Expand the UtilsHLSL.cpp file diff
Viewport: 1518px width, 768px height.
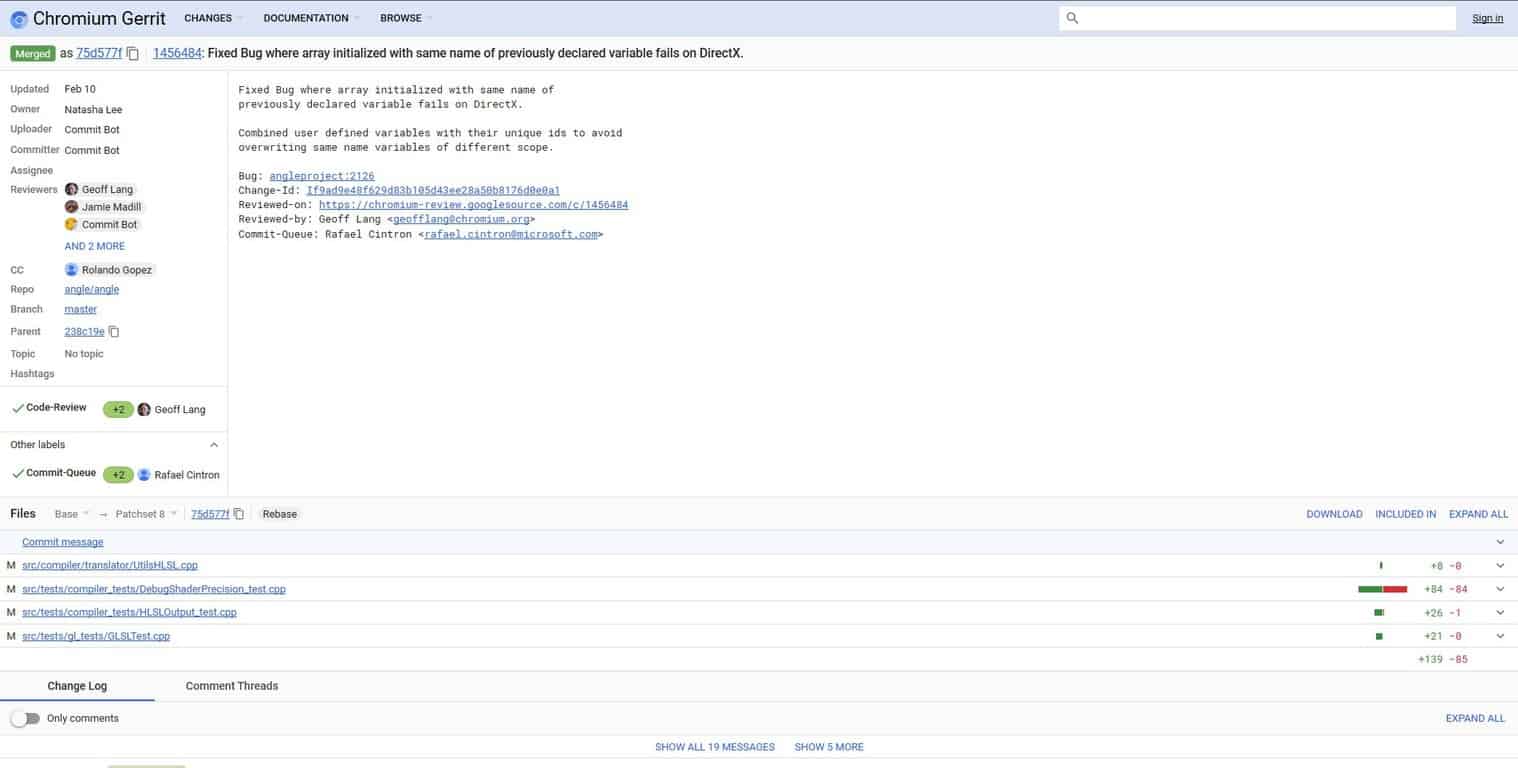[1500, 566]
